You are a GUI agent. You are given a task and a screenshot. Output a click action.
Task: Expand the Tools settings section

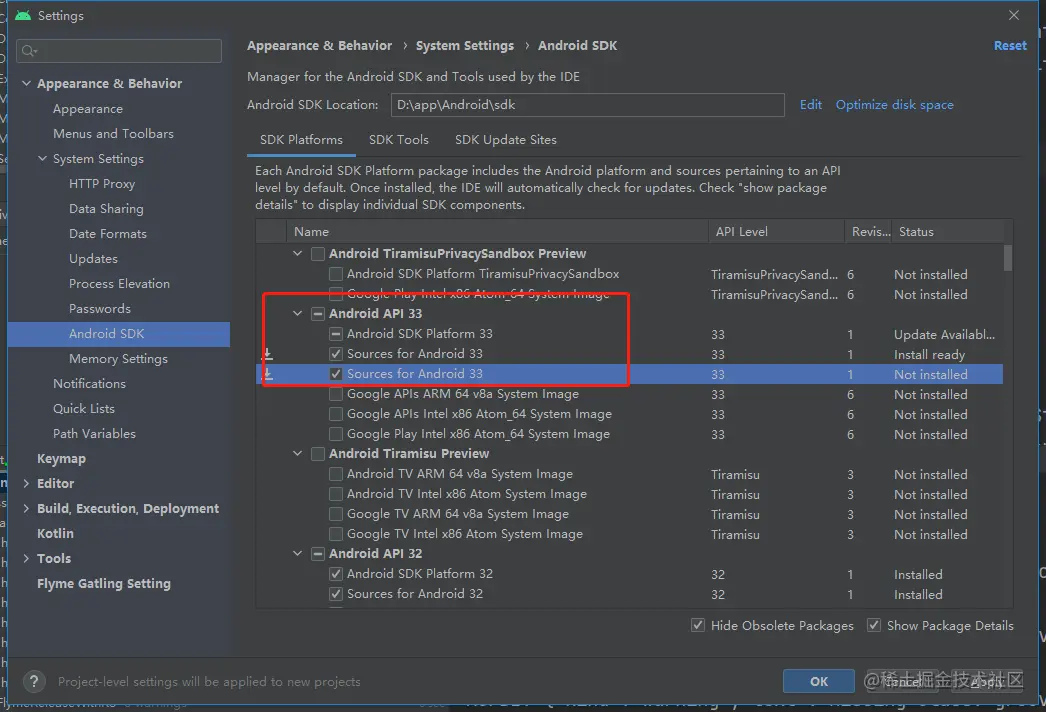27,559
